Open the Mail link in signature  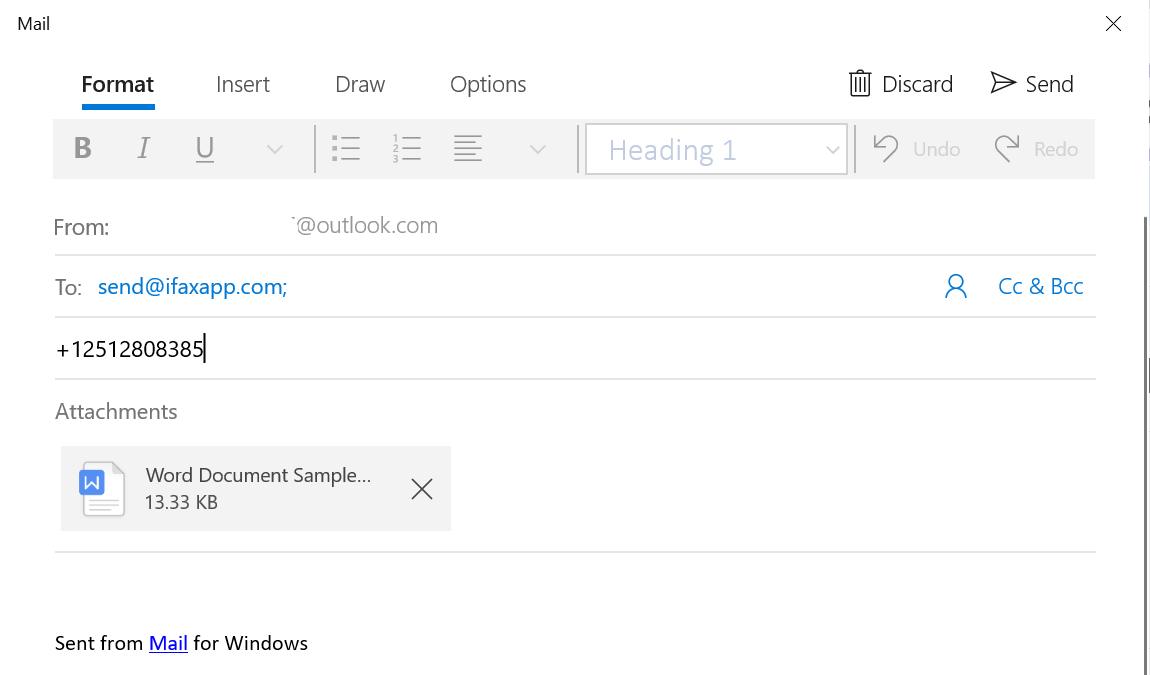pyautogui.click(x=167, y=643)
